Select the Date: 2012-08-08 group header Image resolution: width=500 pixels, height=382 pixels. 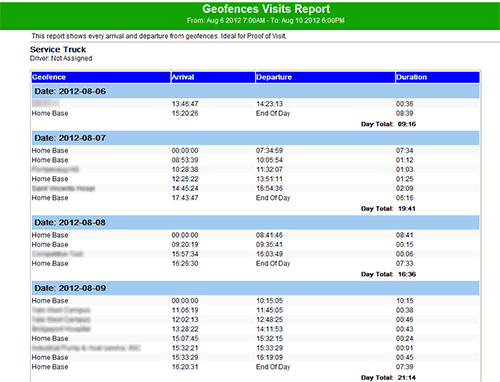255,222
